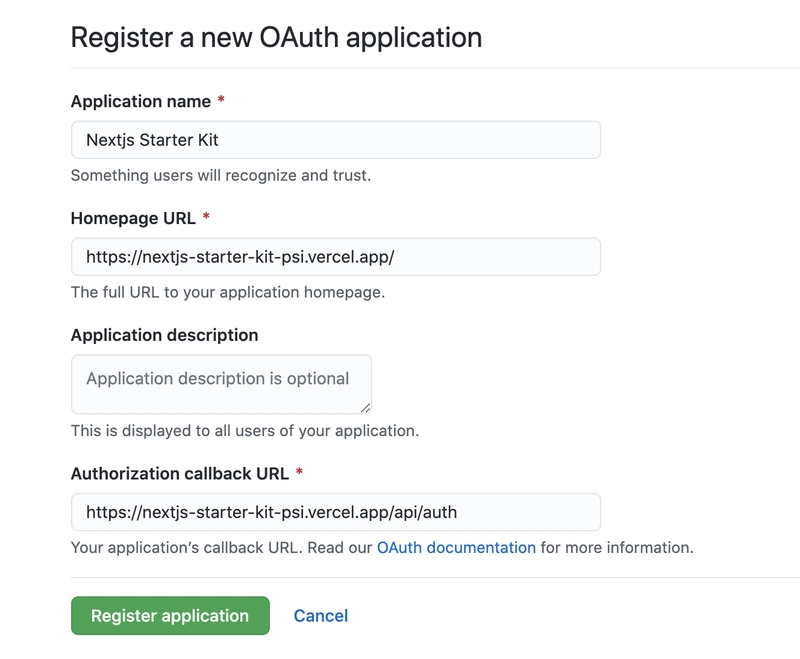Image resolution: width=800 pixels, height=659 pixels.
Task: Click the 'full URL to your application homepage' hint
Action: [x=228, y=292]
